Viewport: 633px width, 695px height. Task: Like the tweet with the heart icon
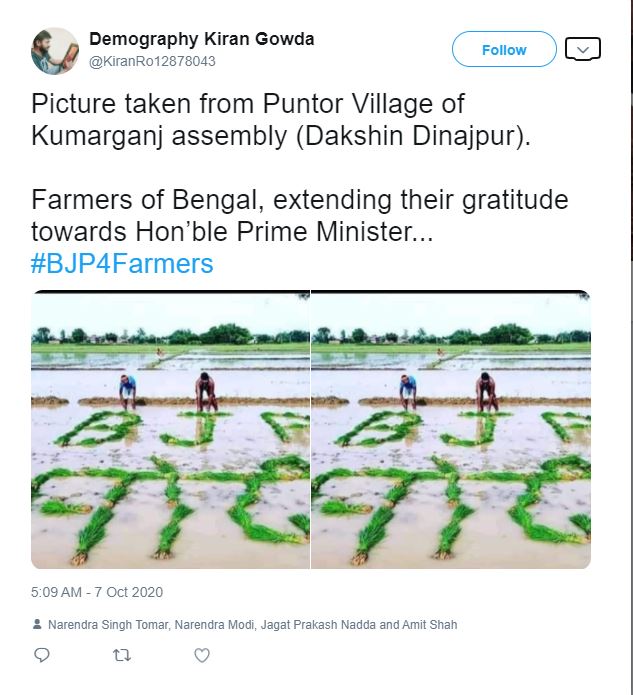[x=201, y=655]
